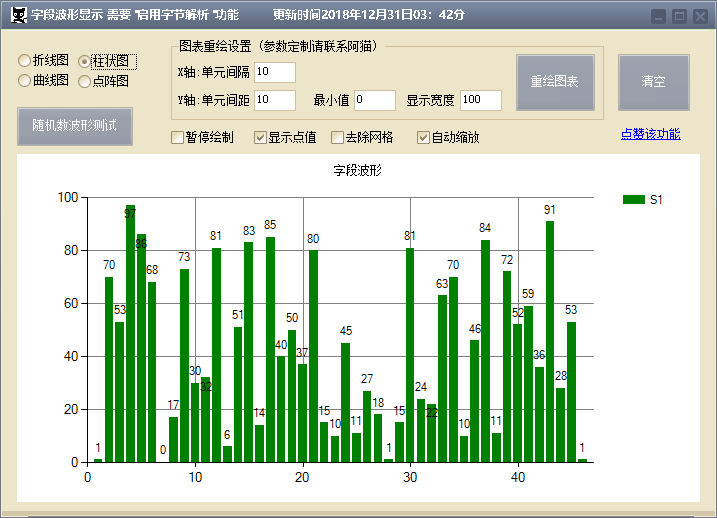
Task: Click the 清空 button
Action: pos(653,82)
